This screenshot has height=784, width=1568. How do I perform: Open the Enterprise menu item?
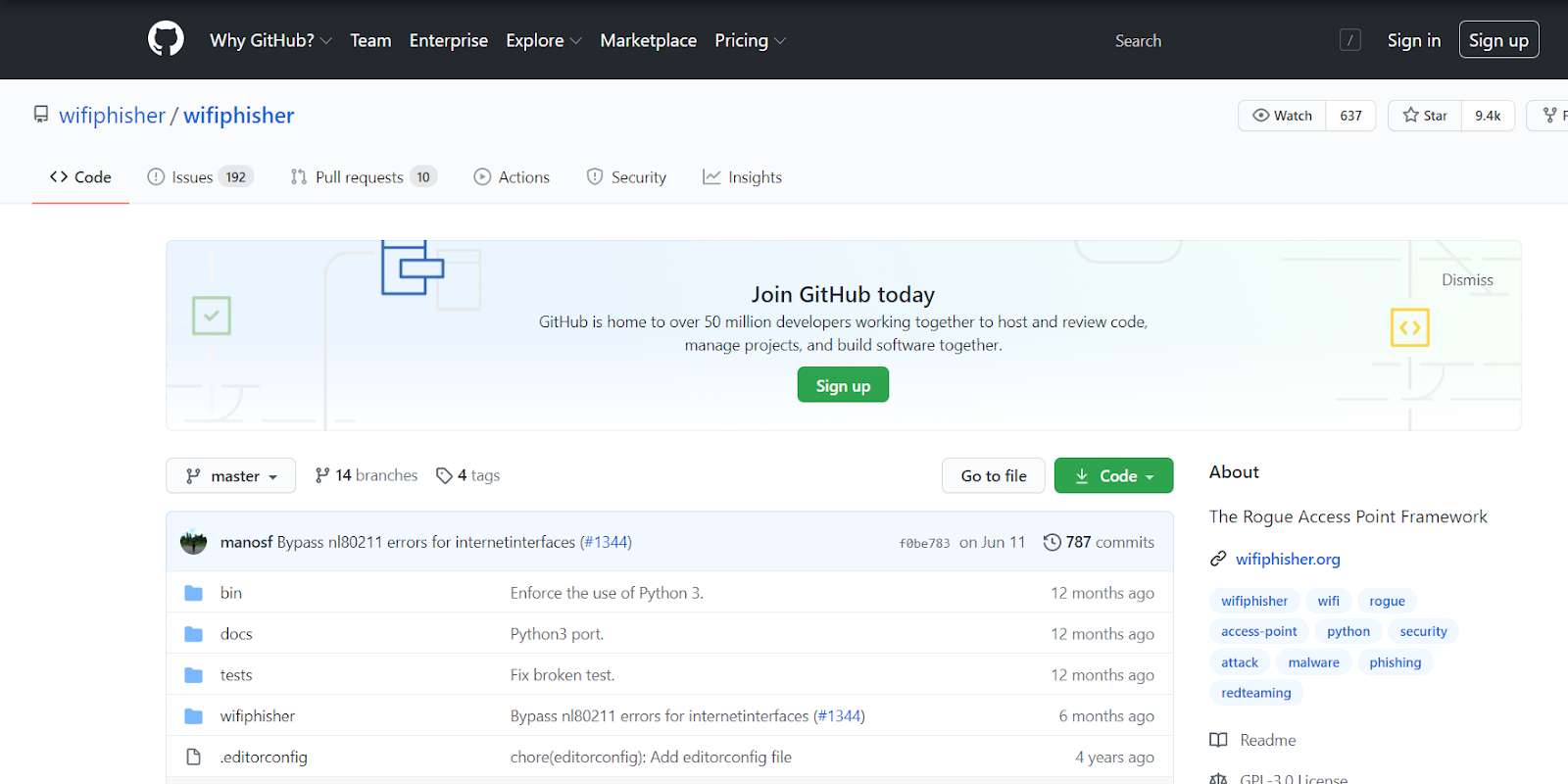(x=449, y=40)
